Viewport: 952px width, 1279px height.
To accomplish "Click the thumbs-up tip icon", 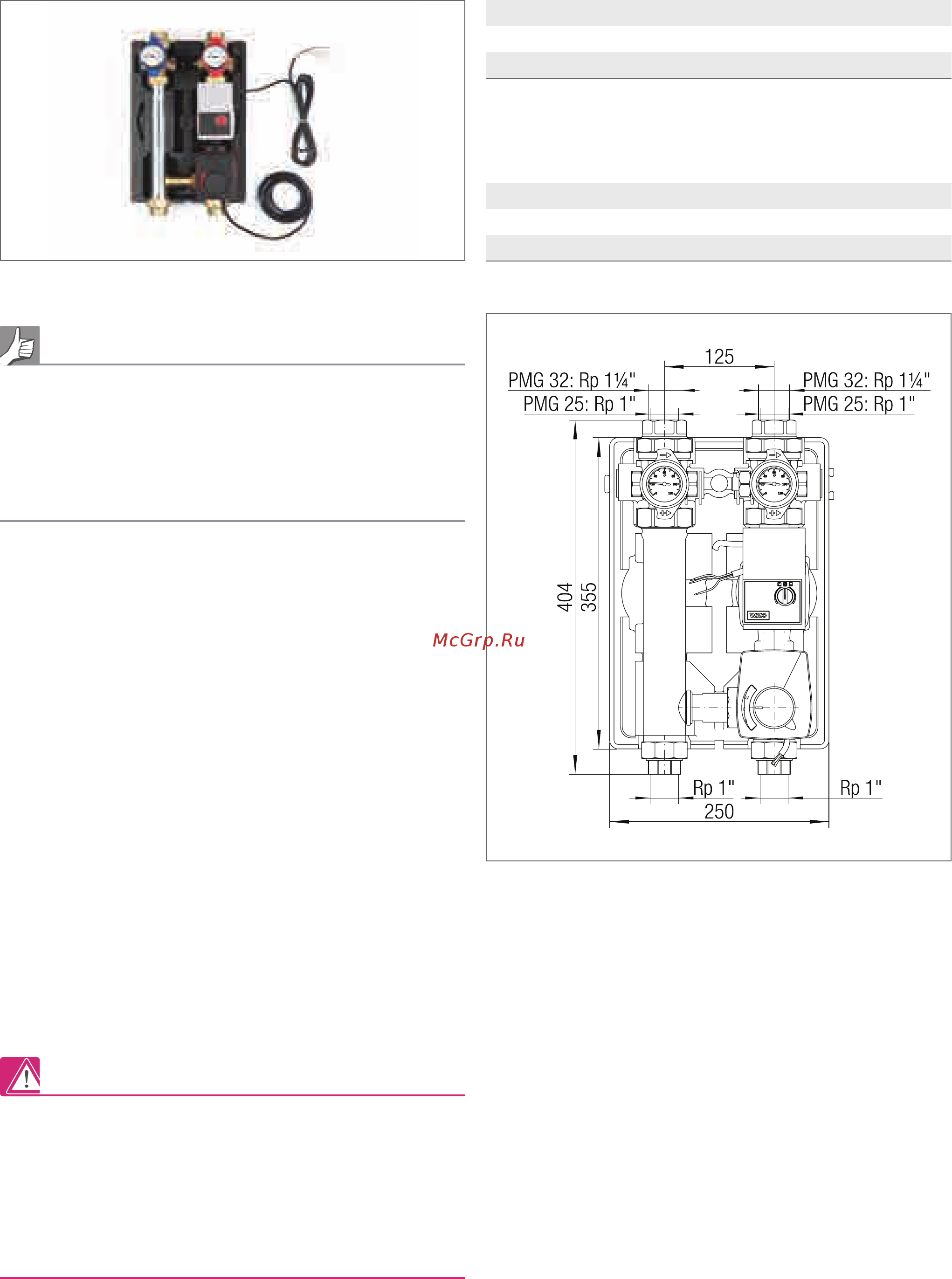I will click(x=20, y=345).
